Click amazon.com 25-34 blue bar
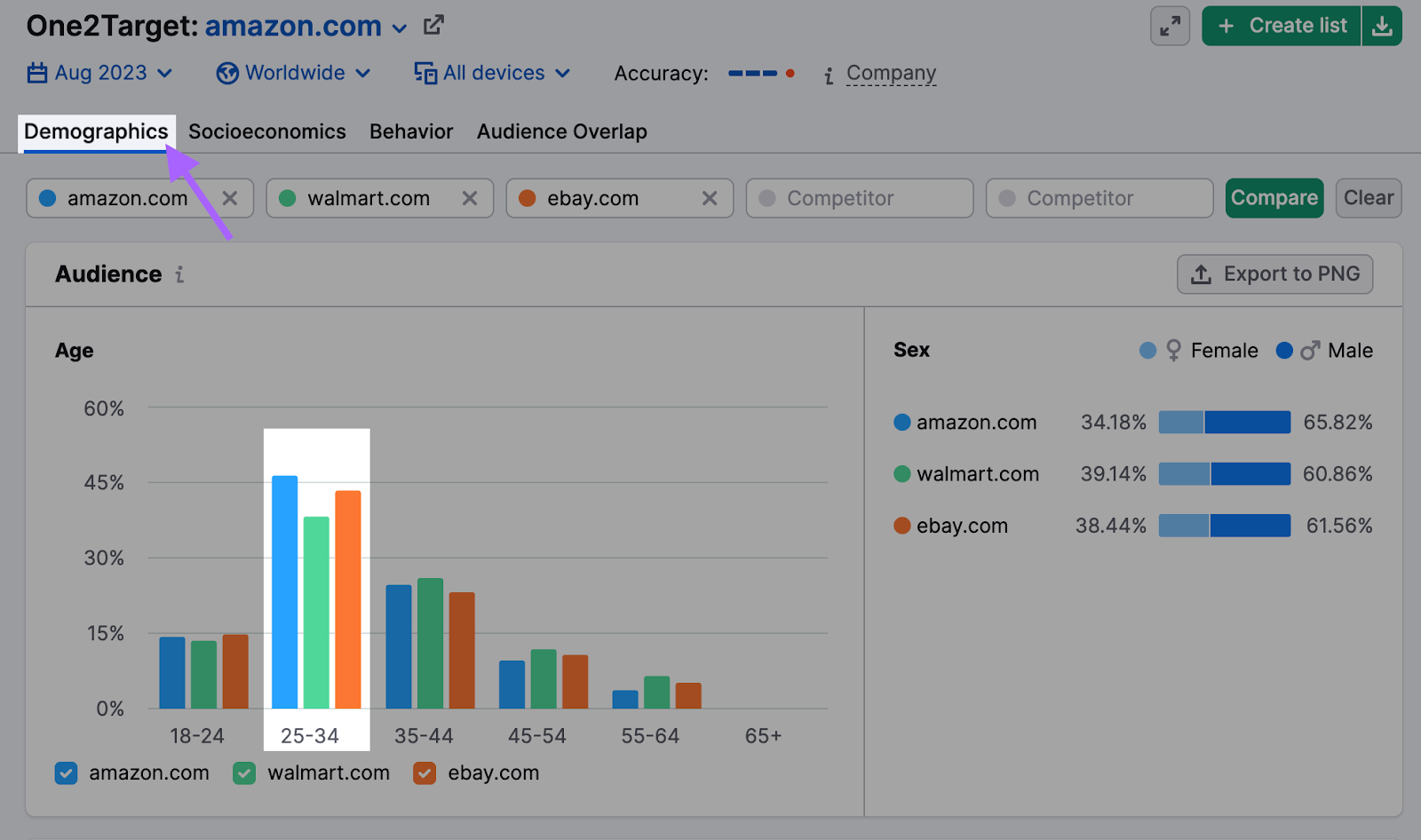The image size is (1421, 840). 285,592
